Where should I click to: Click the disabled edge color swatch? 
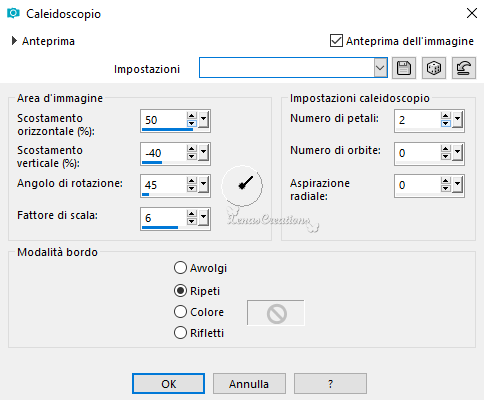coord(276,313)
